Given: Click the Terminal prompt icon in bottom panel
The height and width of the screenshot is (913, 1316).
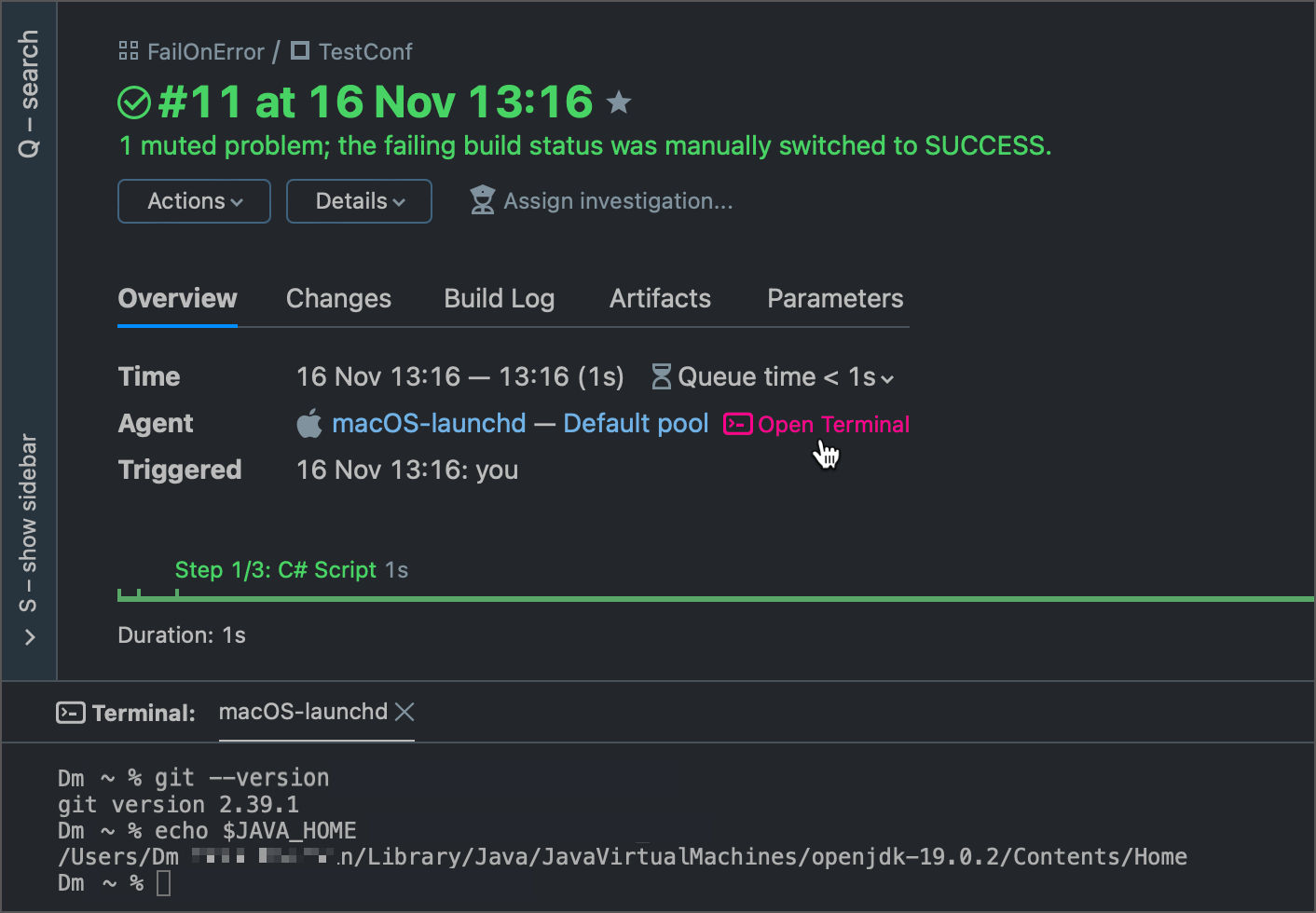Looking at the screenshot, I should pos(69,712).
